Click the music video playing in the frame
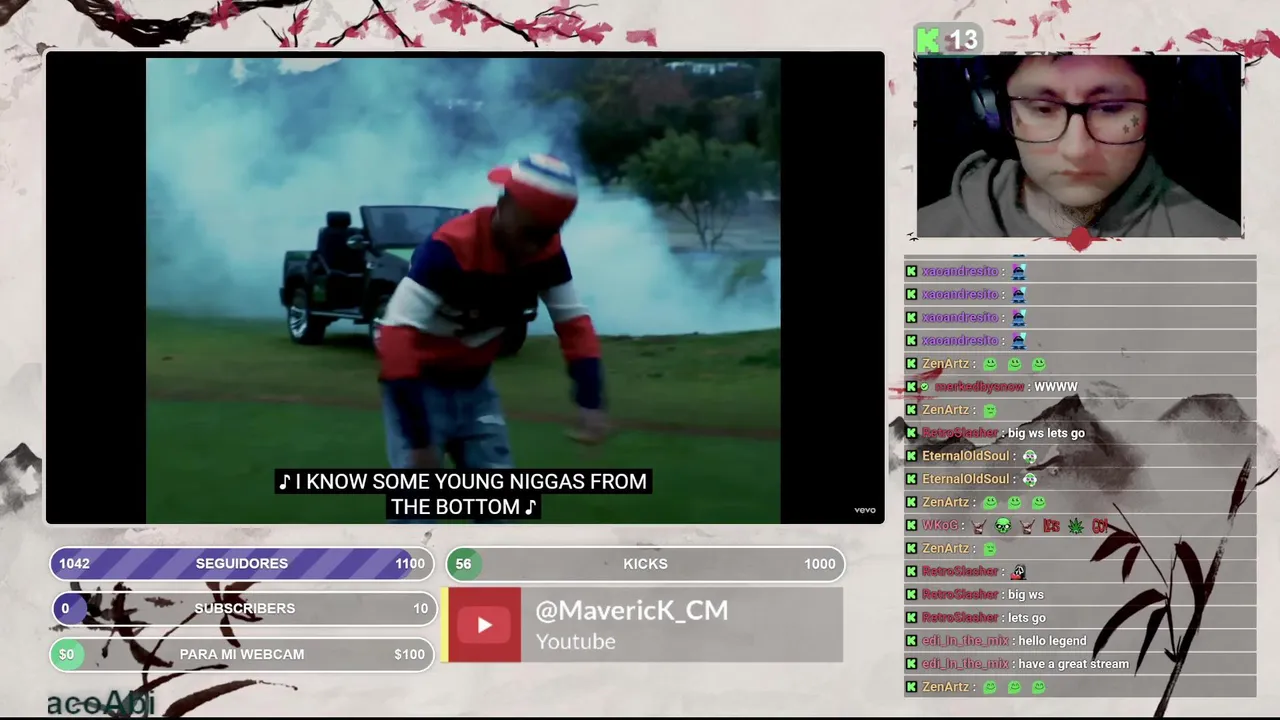 click(463, 290)
